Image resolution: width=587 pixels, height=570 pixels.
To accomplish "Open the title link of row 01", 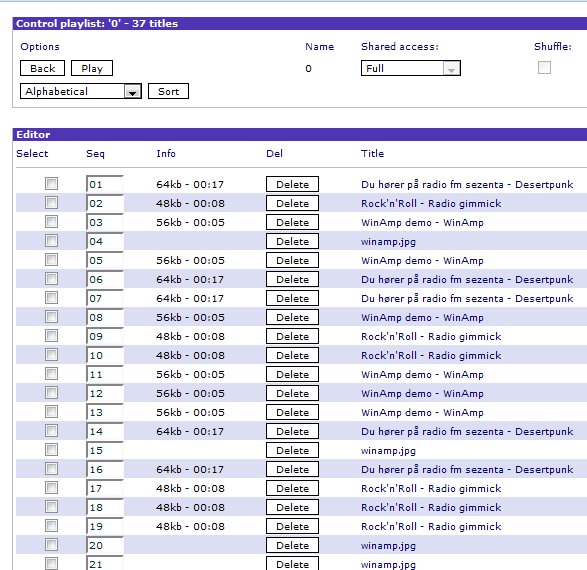I will pyautogui.click(x=467, y=185).
